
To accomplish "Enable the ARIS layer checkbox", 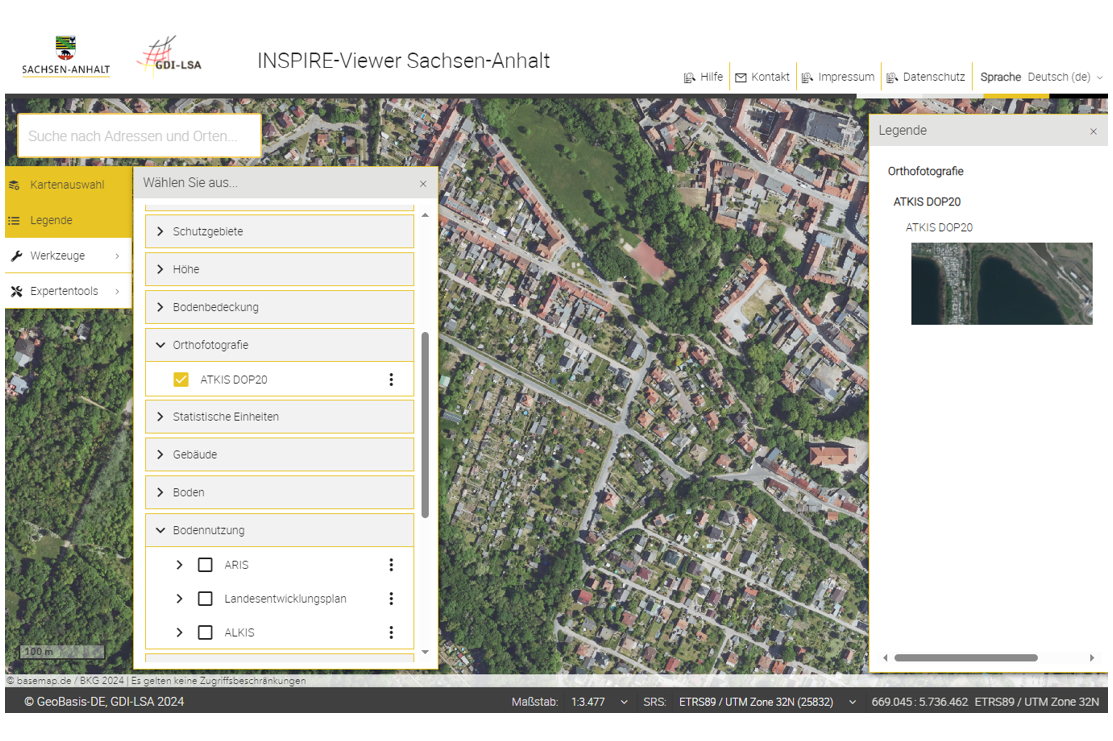I will click(x=205, y=565).
